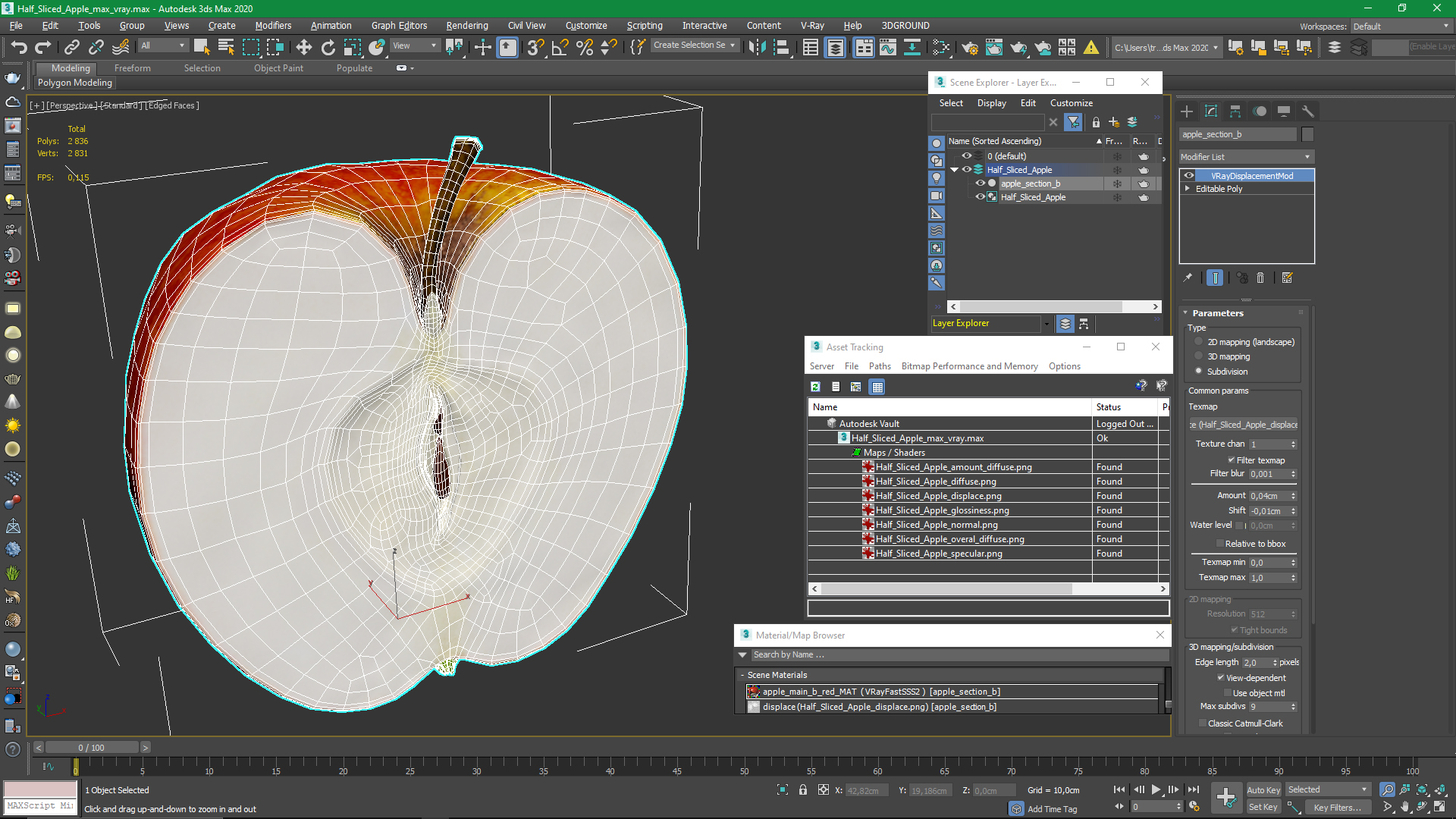Enable Classic Catmull-Clark checkbox
The image size is (1456, 819).
(x=1203, y=723)
